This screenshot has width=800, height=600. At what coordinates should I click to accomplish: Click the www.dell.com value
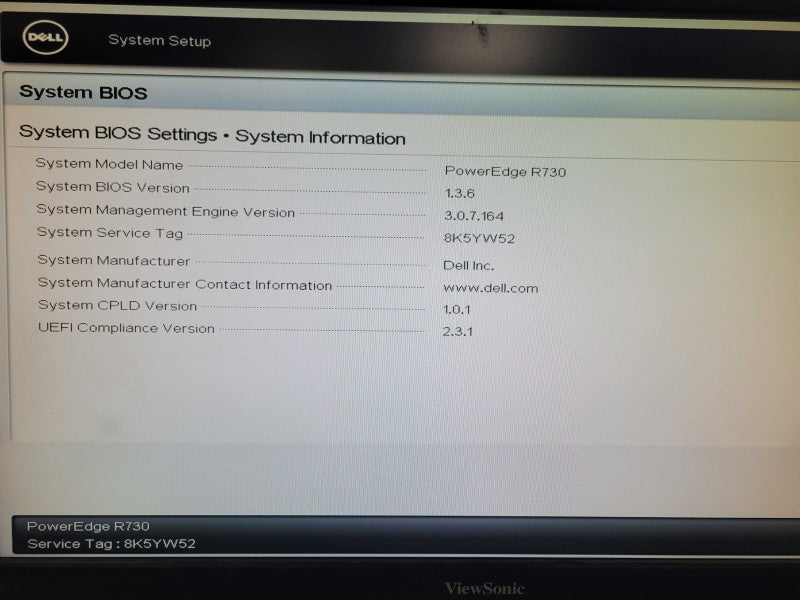coord(491,288)
